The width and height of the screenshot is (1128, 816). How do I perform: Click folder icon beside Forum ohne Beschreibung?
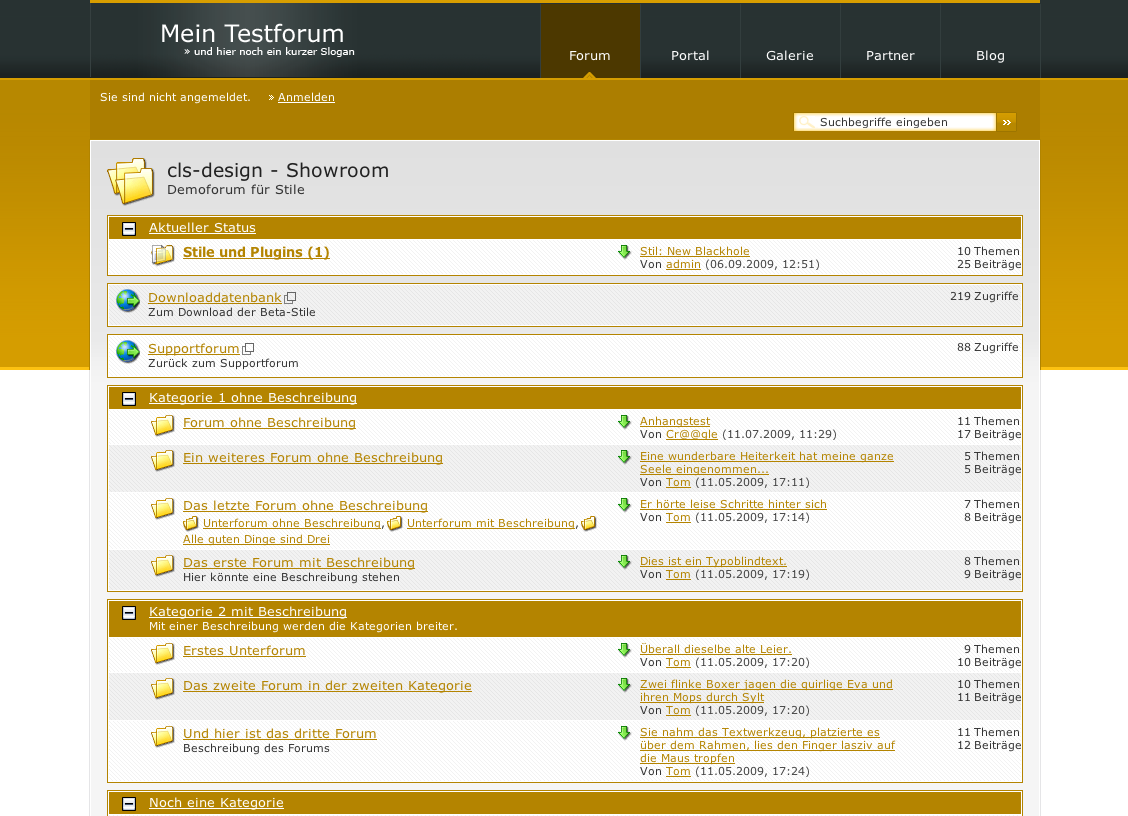(x=163, y=426)
